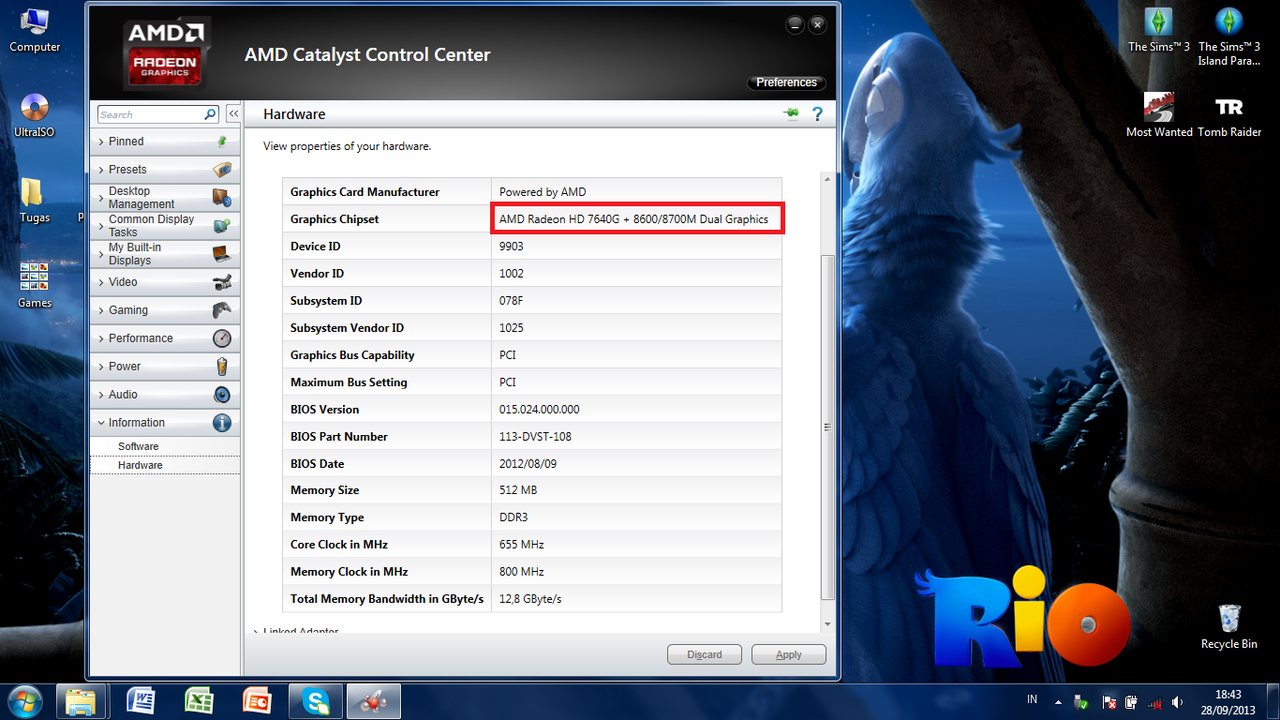Open The Sims 3 desktop shortcut

pyautogui.click(x=1159, y=30)
